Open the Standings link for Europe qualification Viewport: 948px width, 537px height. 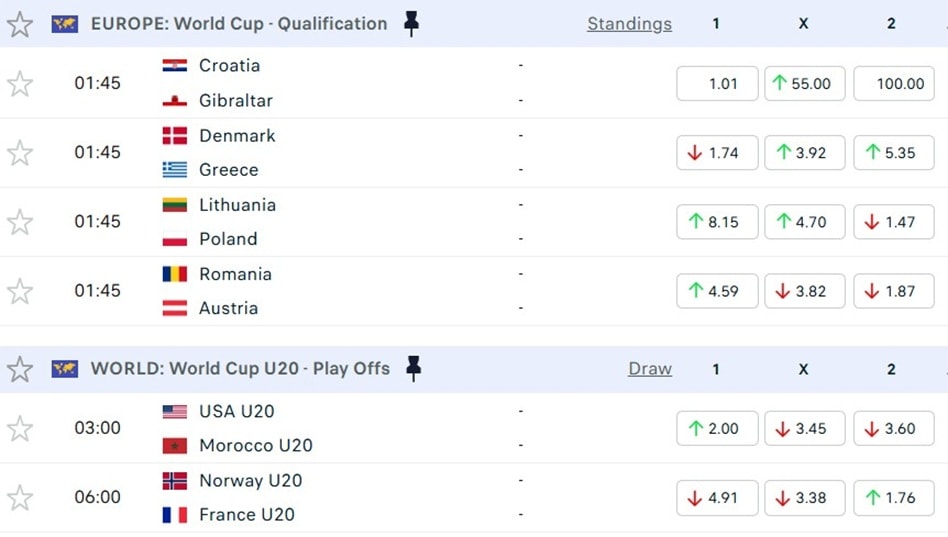629,24
